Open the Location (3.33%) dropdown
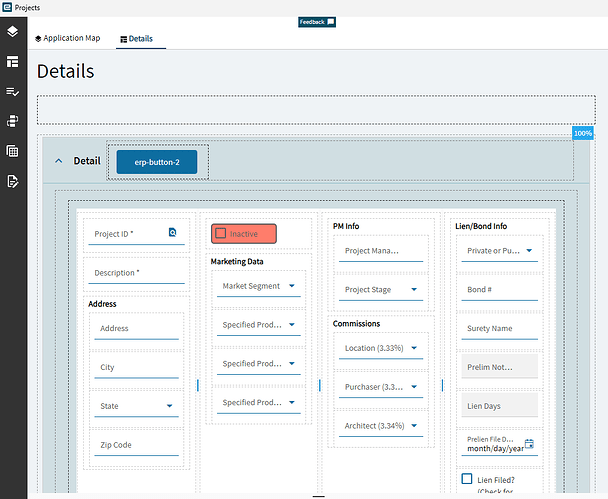The image size is (608, 499). (x=381, y=348)
